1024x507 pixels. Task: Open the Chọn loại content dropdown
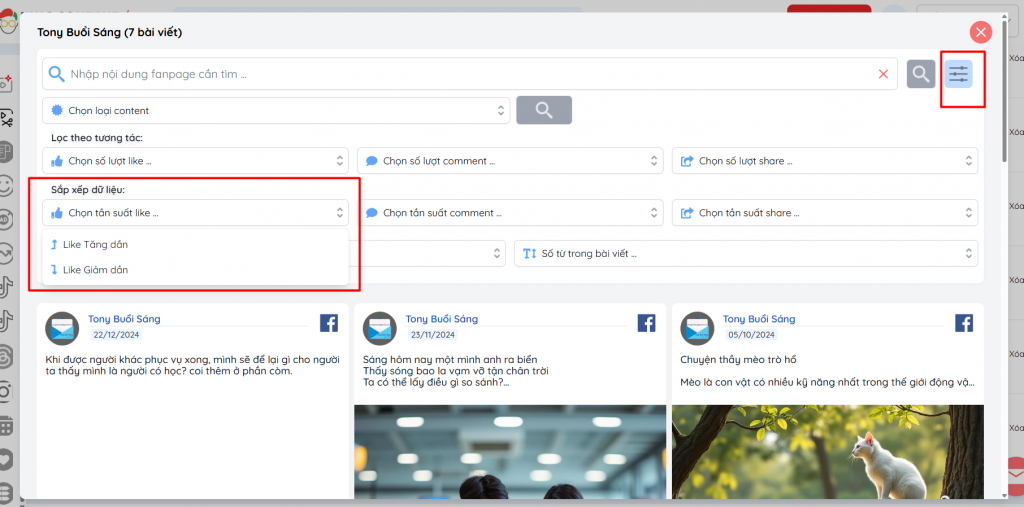(276, 110)
